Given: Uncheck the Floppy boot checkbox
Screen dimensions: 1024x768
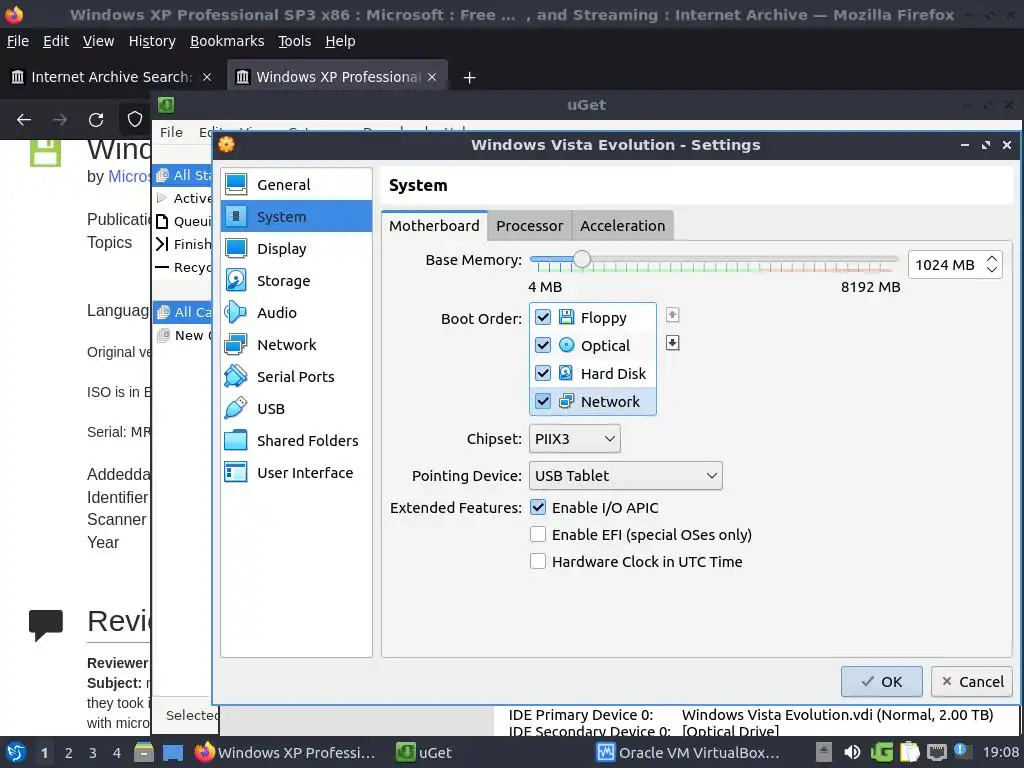Looking at the screenshot, I should click(543, 317).
